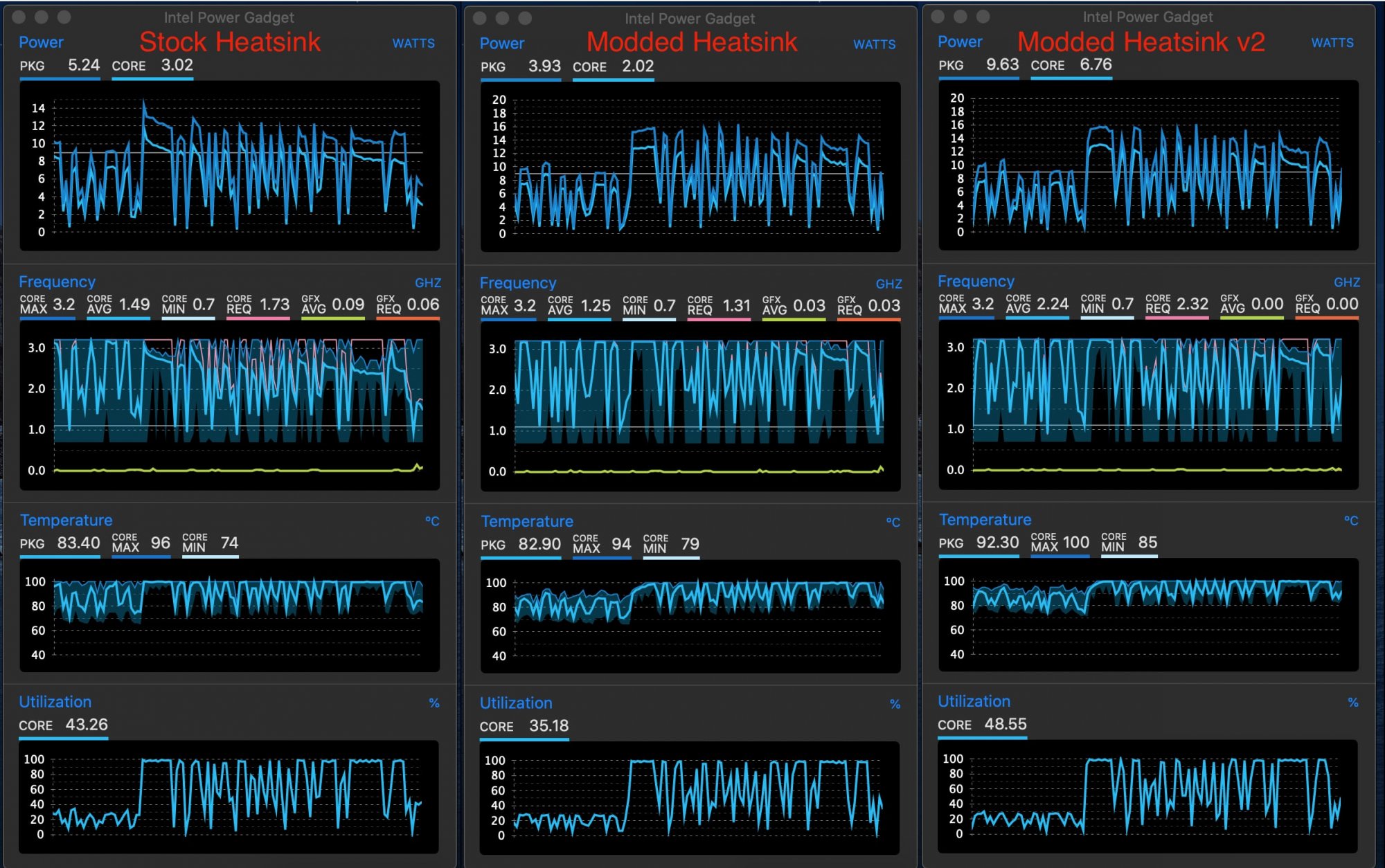Click zoom button of middle Power Gadget window

525,18
